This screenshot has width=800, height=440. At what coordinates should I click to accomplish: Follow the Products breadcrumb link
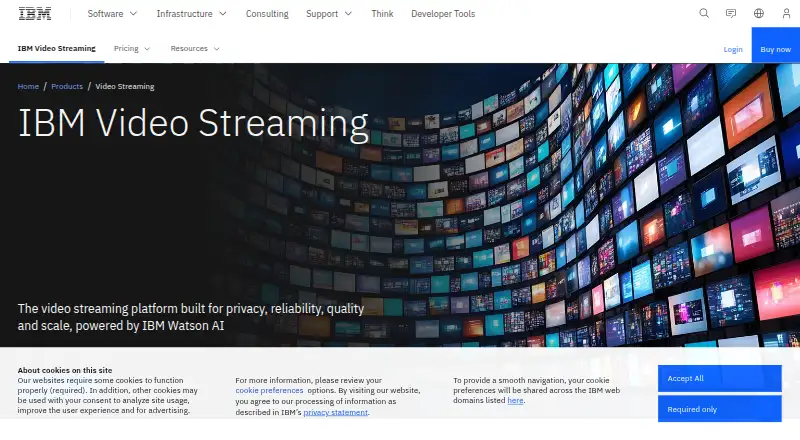pos(67,86)
